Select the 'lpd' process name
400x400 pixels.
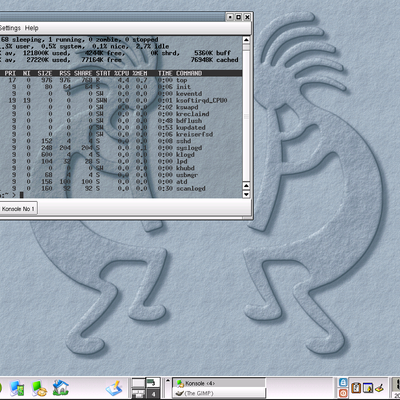tap(182, 161)
